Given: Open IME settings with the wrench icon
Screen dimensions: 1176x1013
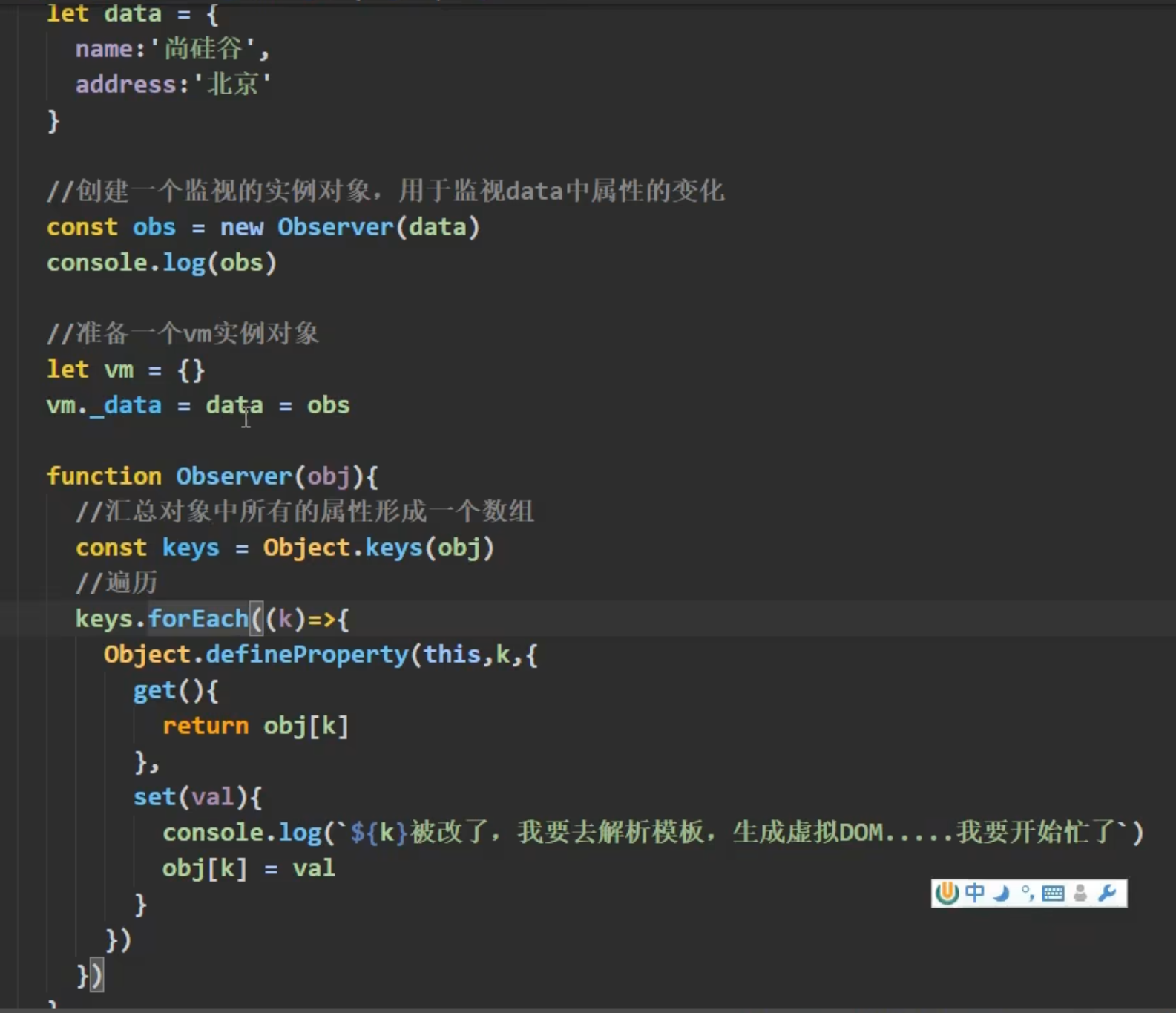Looking at the screenshot, I should [x=1108, y=893].
